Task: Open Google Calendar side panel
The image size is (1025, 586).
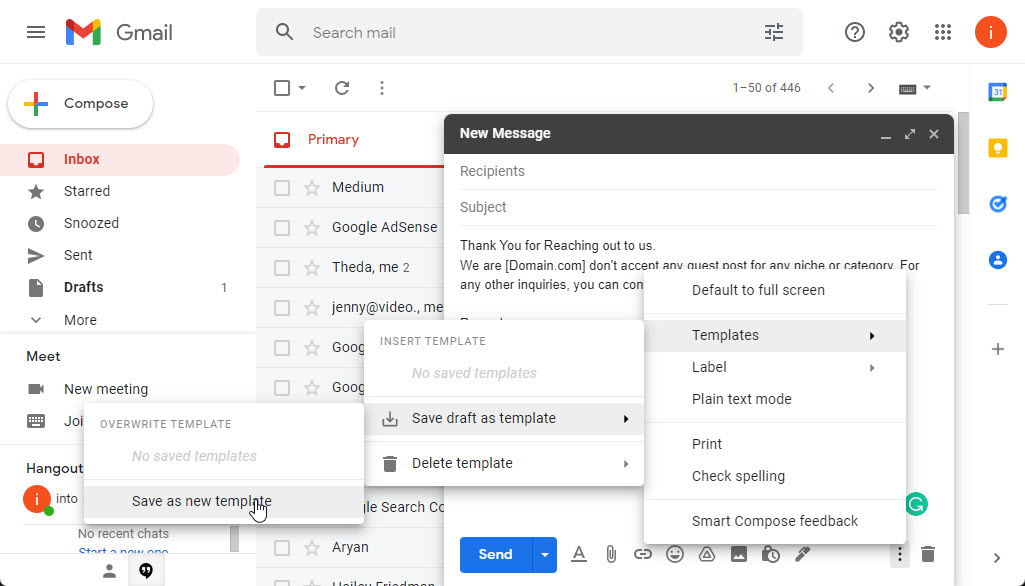Action: (998, 92)
